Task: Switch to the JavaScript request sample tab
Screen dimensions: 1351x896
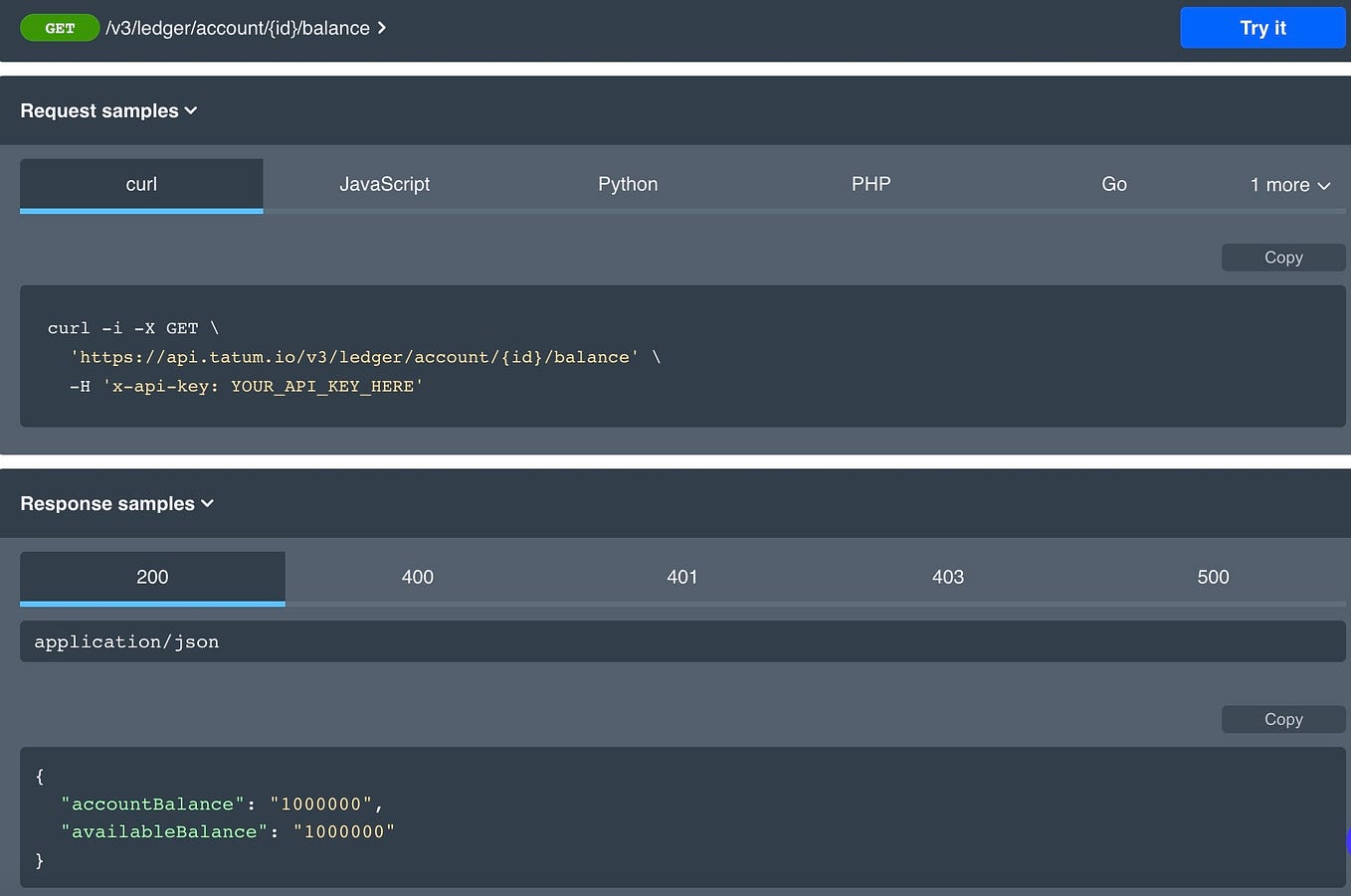Action: pyautogui.click(x=385, y=184)
